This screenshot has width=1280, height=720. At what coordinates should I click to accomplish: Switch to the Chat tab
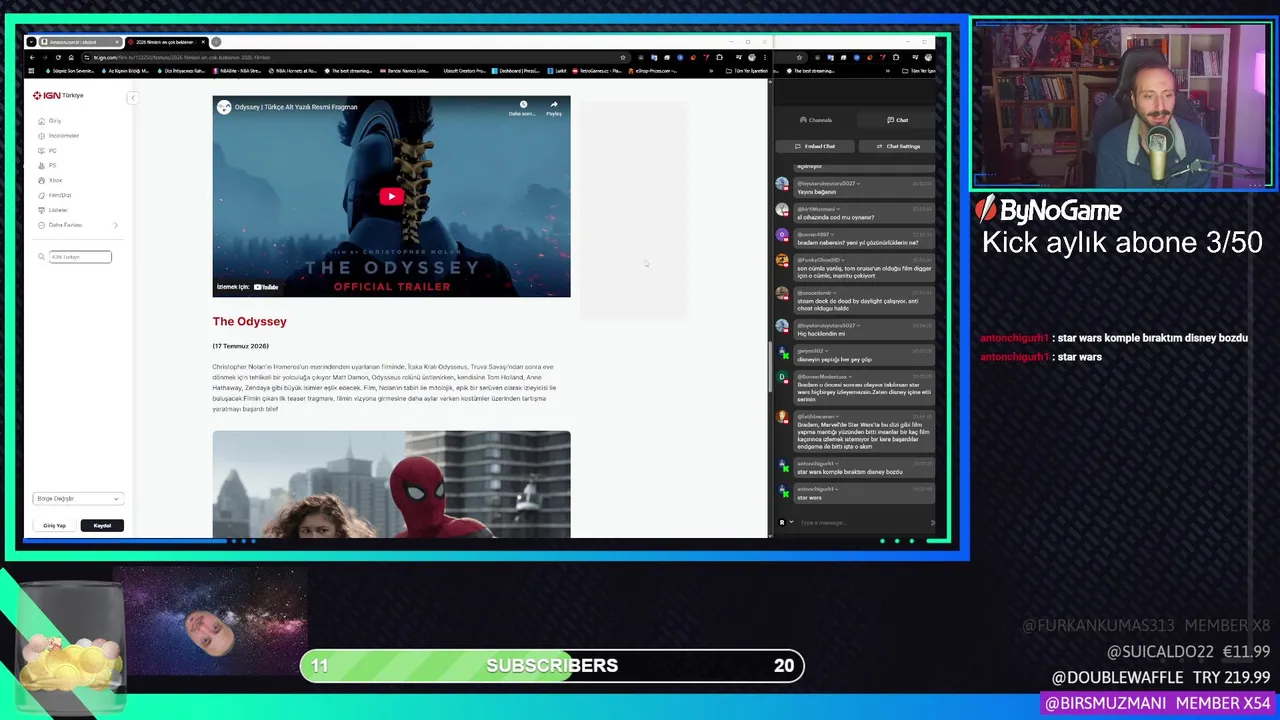click(x=897, y=120)
